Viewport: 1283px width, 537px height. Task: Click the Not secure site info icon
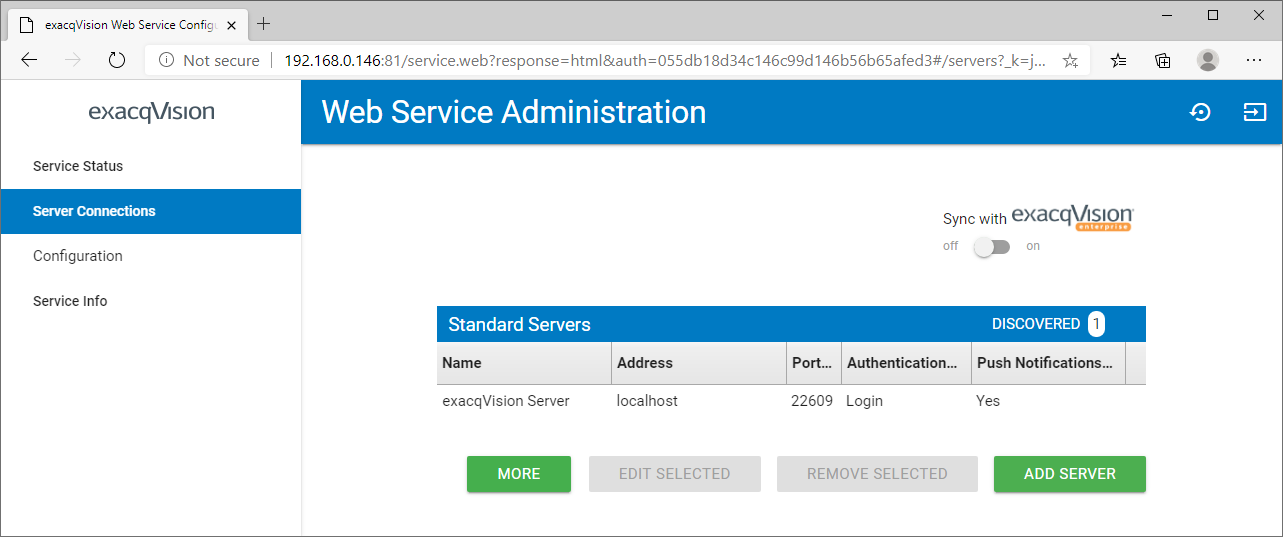[167, 60]
